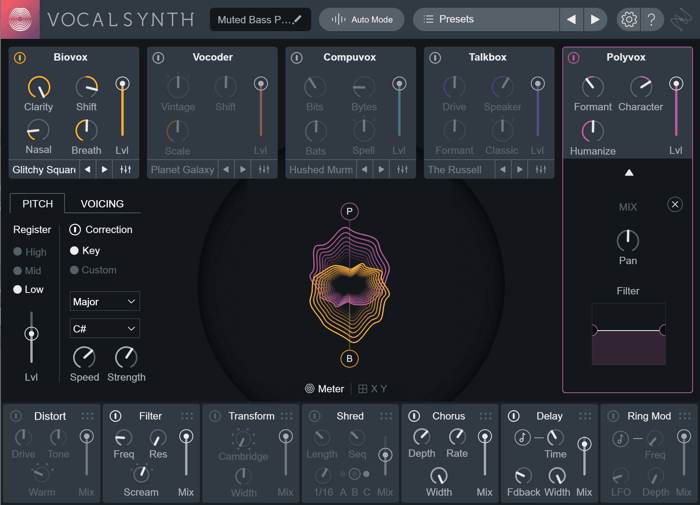Enable the Talkbox module power button
700x505 pixels.
(435, 58)
